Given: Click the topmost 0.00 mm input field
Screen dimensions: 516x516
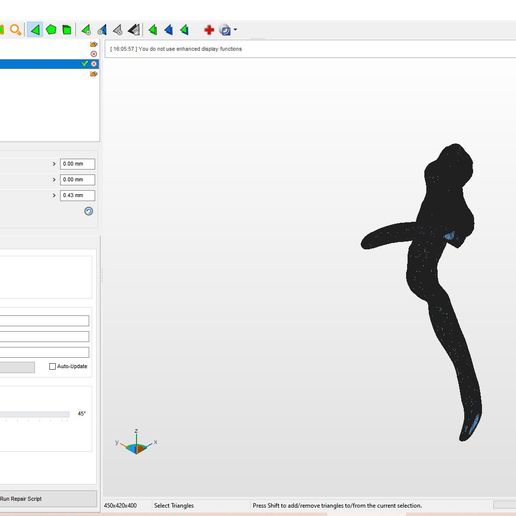Looking at the screenshot, I should coord(77,164).
